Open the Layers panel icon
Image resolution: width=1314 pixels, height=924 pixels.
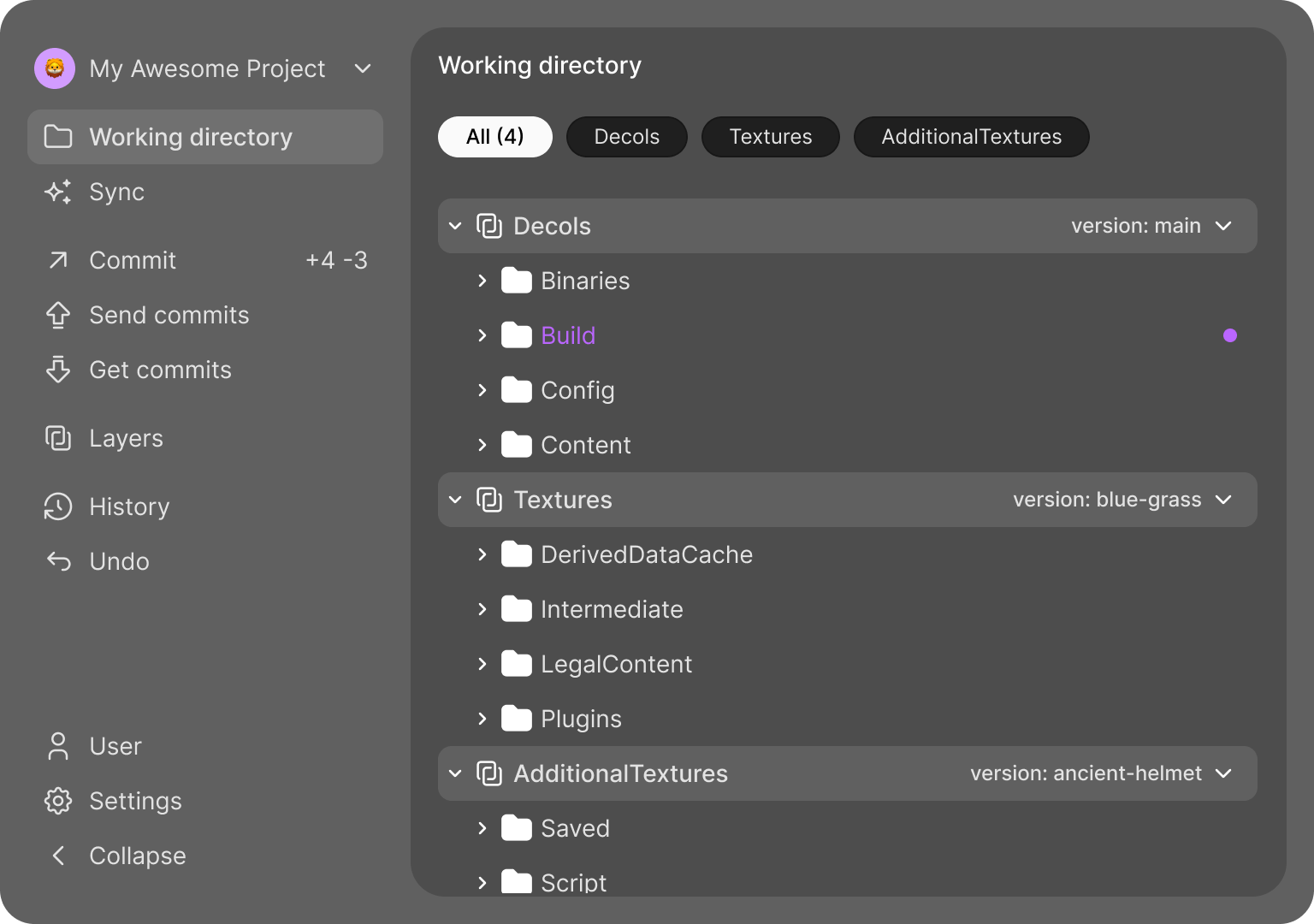click(58, 438)
